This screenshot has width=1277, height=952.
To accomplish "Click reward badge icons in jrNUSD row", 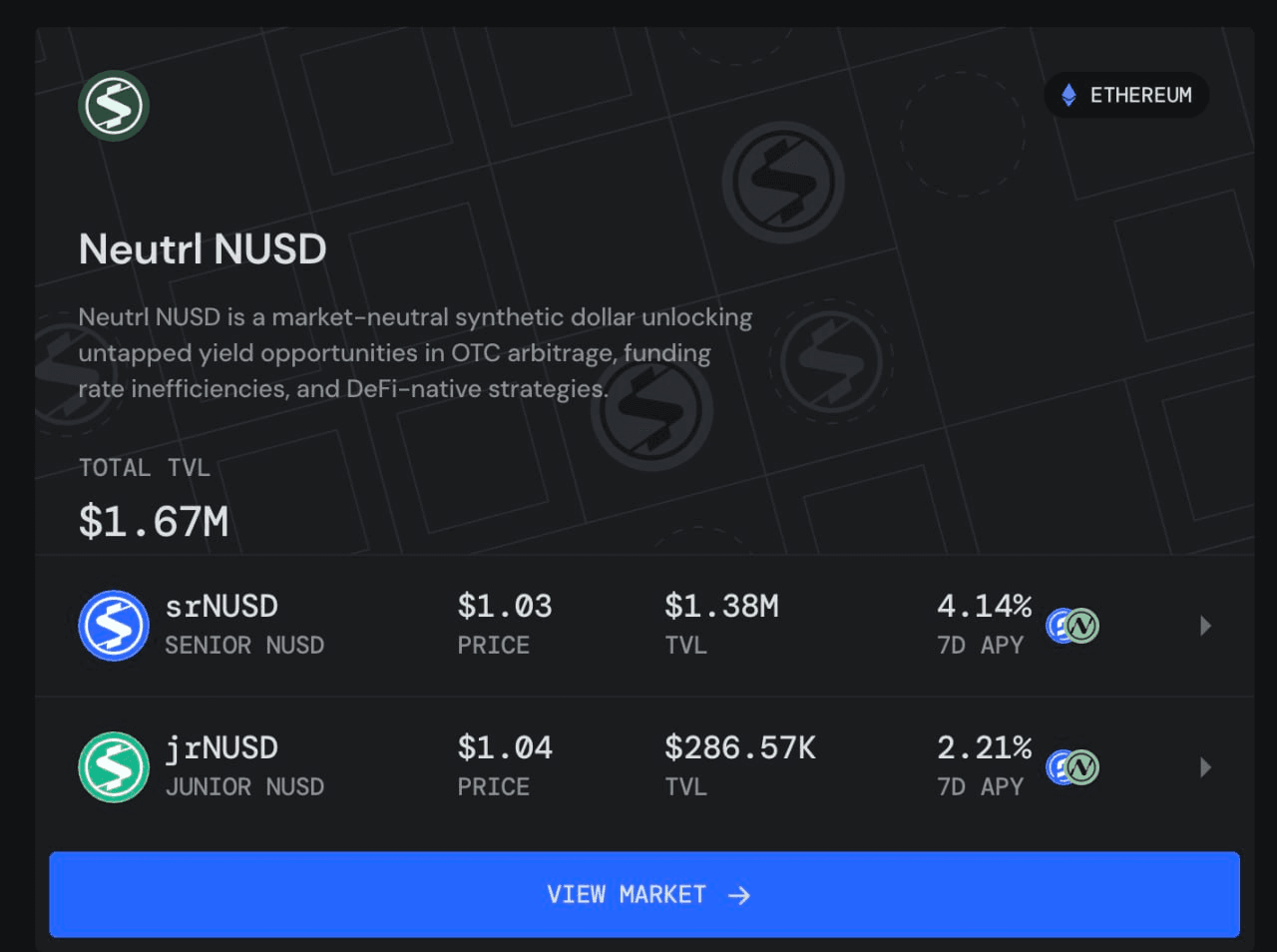I will 1072,767.
